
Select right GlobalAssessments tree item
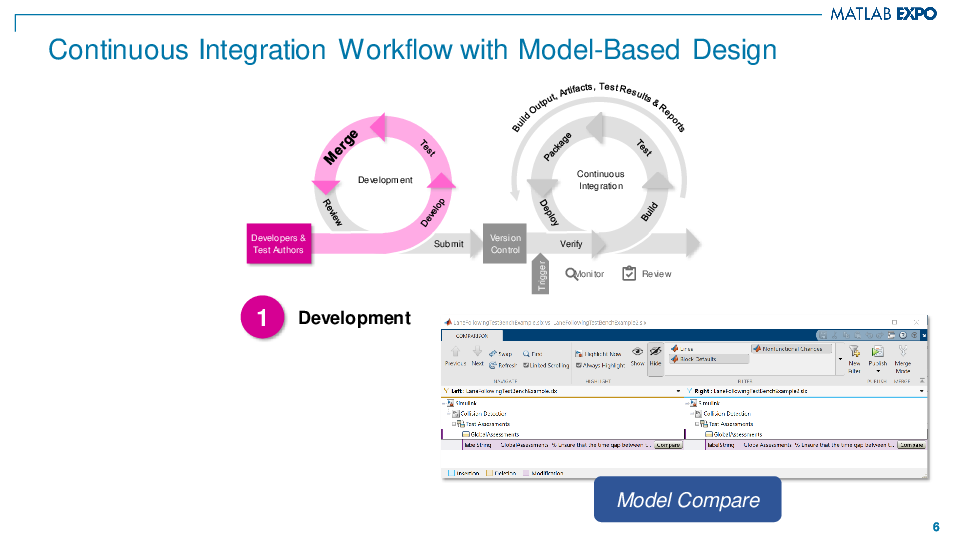[x=734, y=434]
